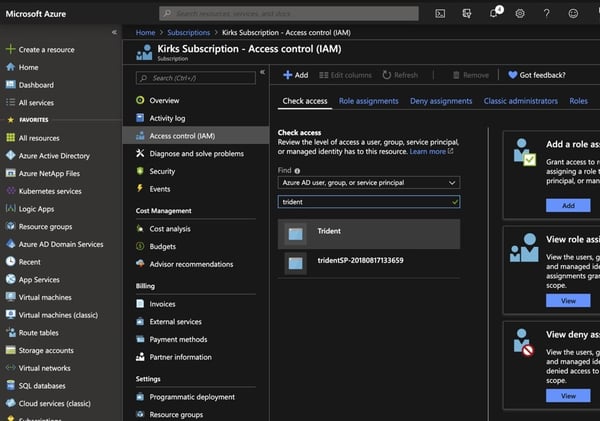This screenshot has width=600, height=421.
Task: Switch to the Role assignments tab
Action: [368, 101]
